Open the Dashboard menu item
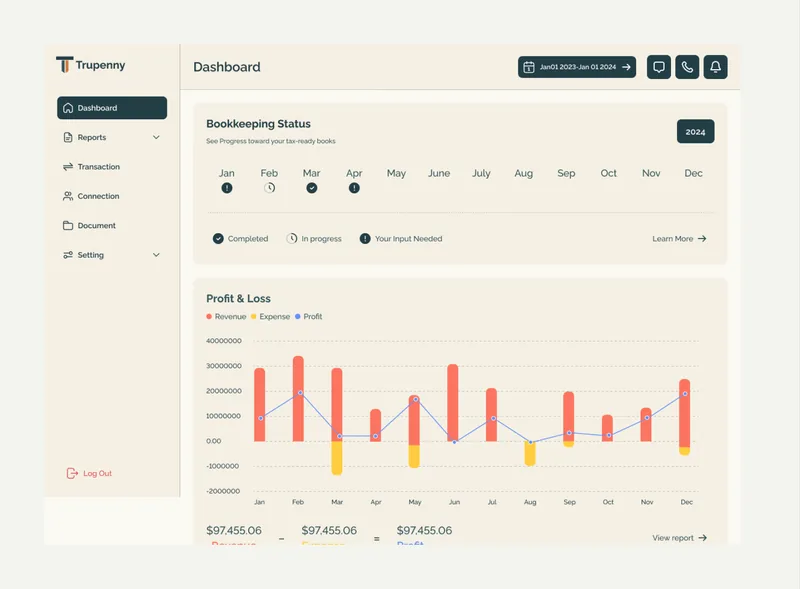The image size is (800, 589). [112, 108]
